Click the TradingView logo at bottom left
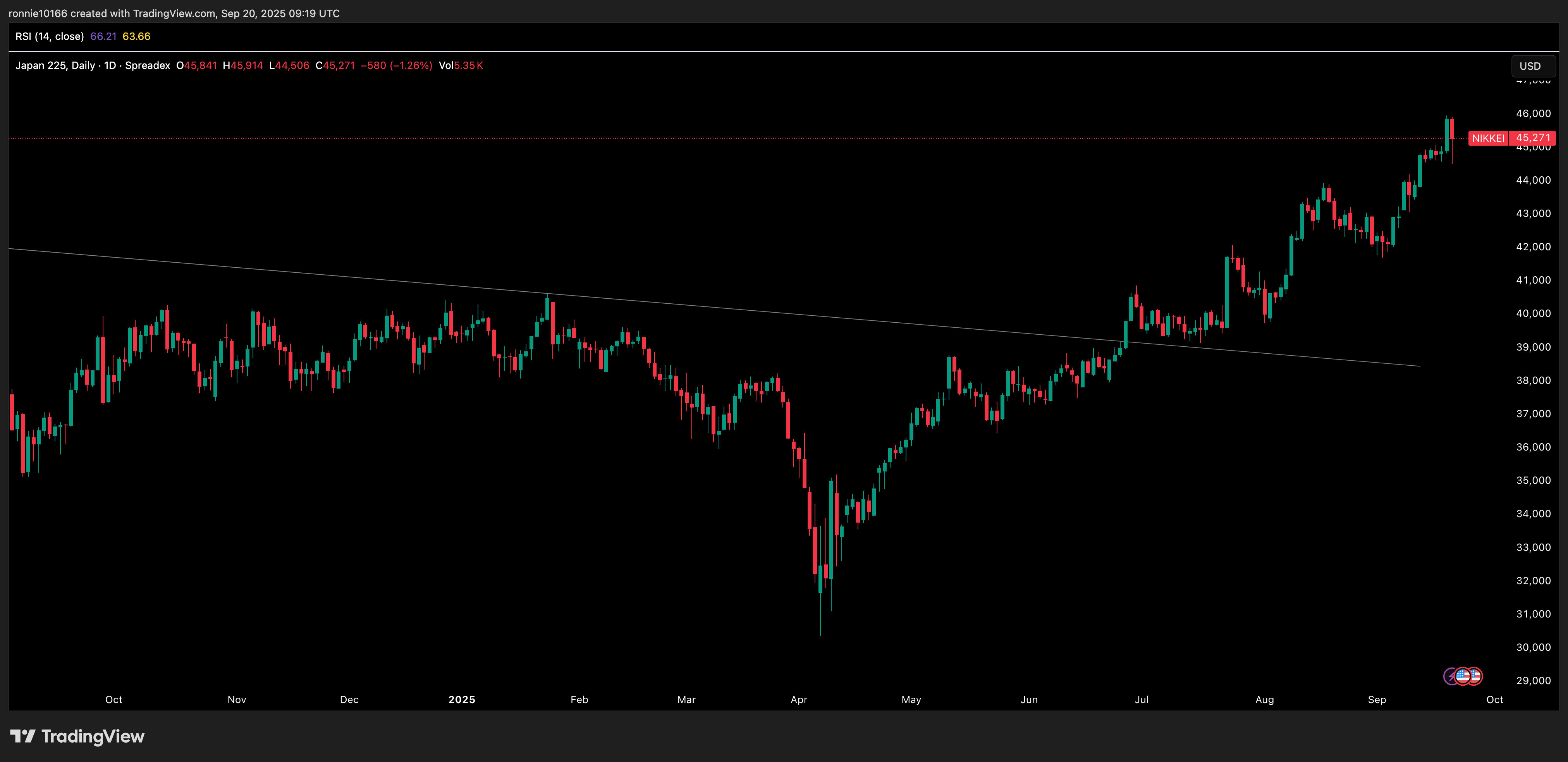1568x762 pixels. coord(23,736)
